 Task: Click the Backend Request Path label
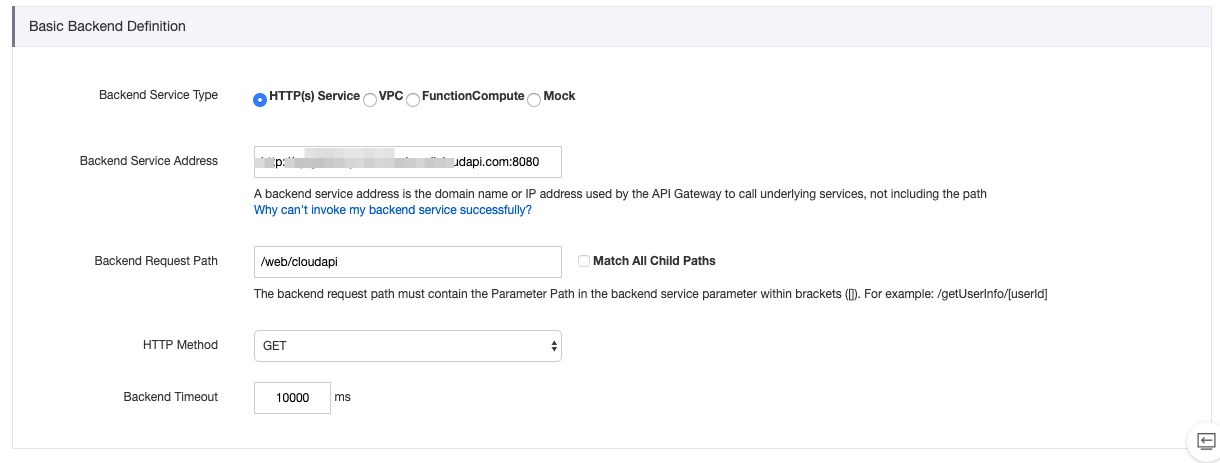(x=156, y=261)
